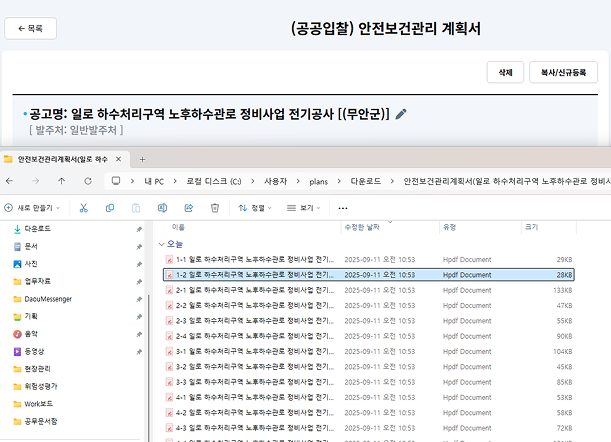Sort files by 수정한 날짜 column header
This screenshot has height=442, width=611.
[361, 227]
